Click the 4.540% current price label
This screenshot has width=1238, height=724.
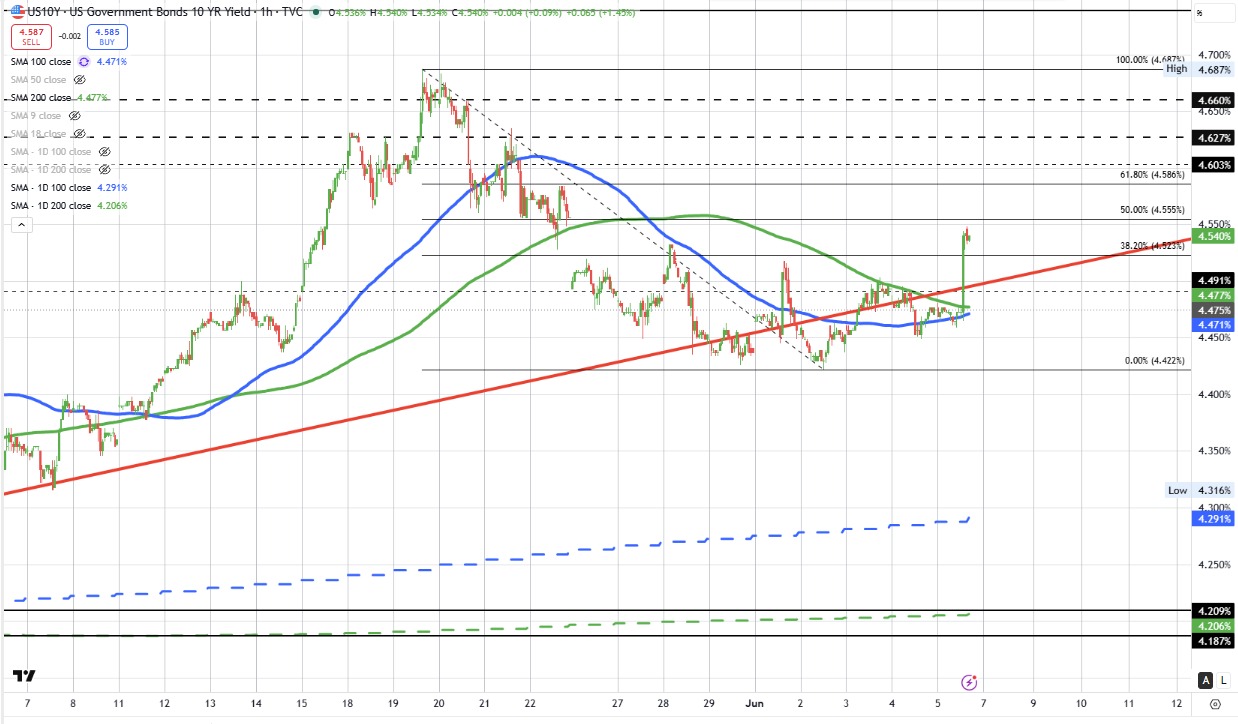point(1214,236)
